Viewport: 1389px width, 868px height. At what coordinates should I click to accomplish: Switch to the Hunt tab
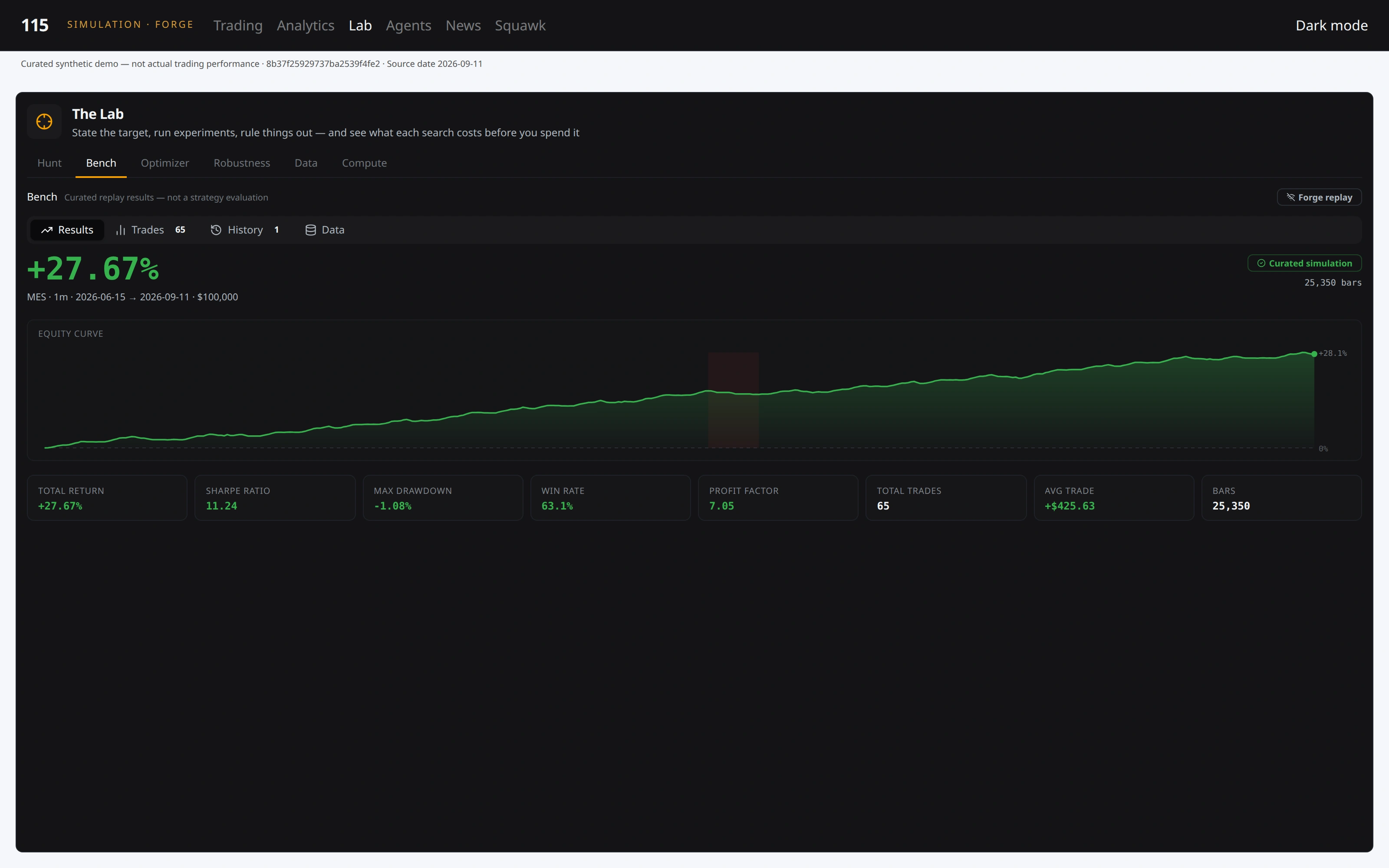click(x=49, y=163)
